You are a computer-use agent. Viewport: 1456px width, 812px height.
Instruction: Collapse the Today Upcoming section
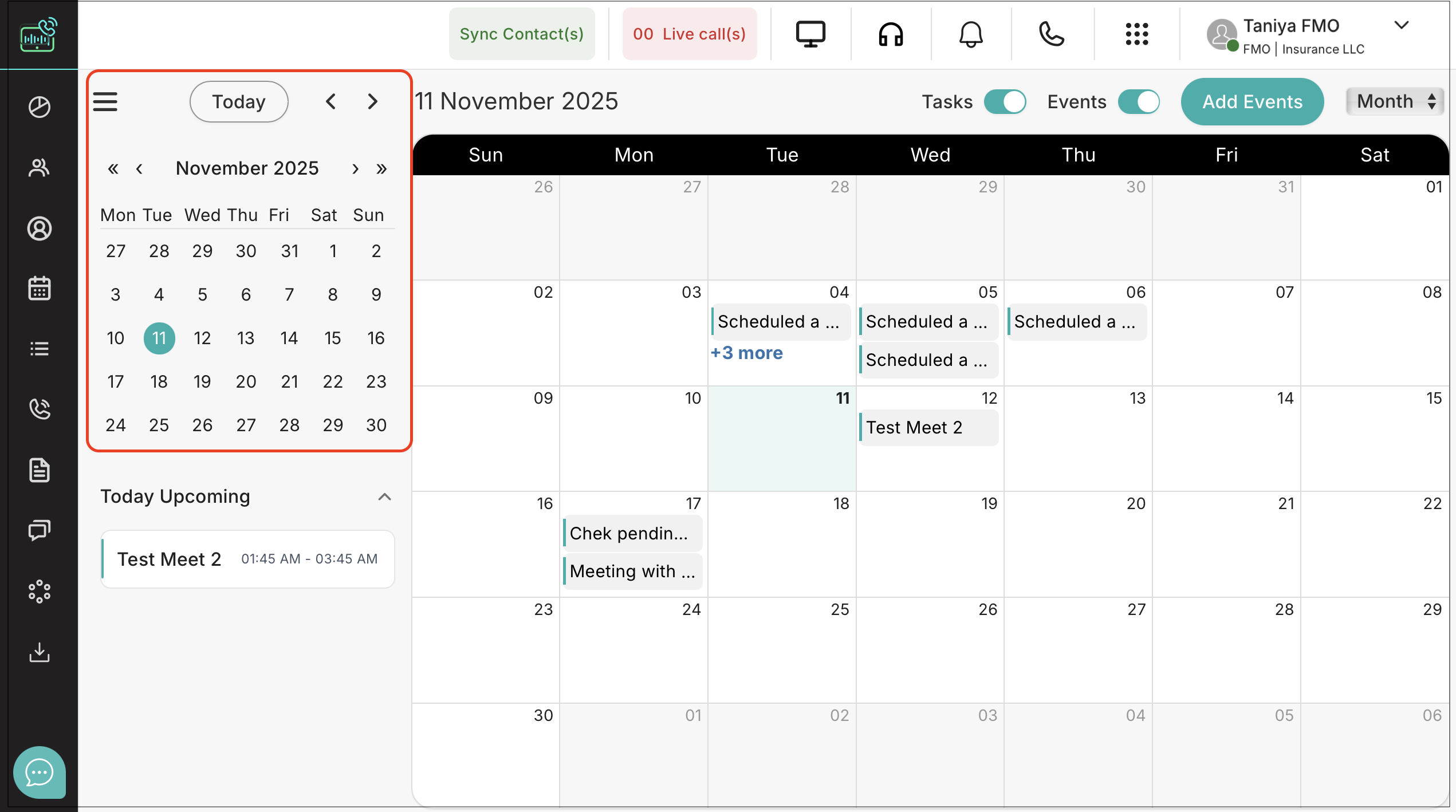pos(384,496)
